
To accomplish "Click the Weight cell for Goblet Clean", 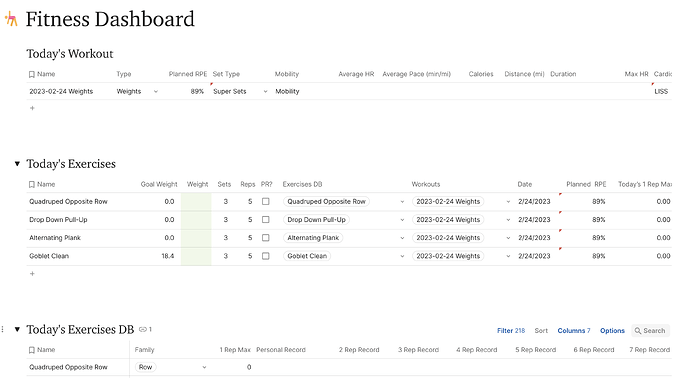I will [196, 256].
